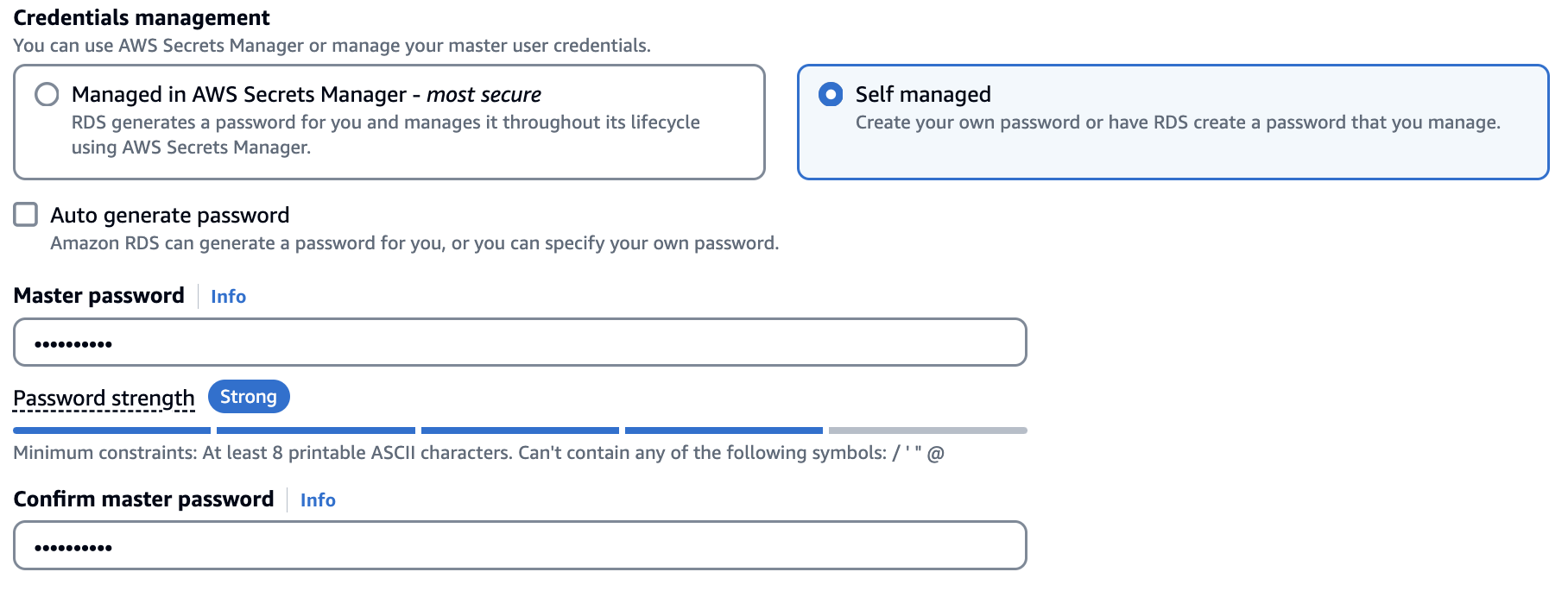Viewport: 1568px width, 597px height.
Task: Select Managed in AWS Secrets Manager radio
Action: pyautogui.click(x=47, y=94)
